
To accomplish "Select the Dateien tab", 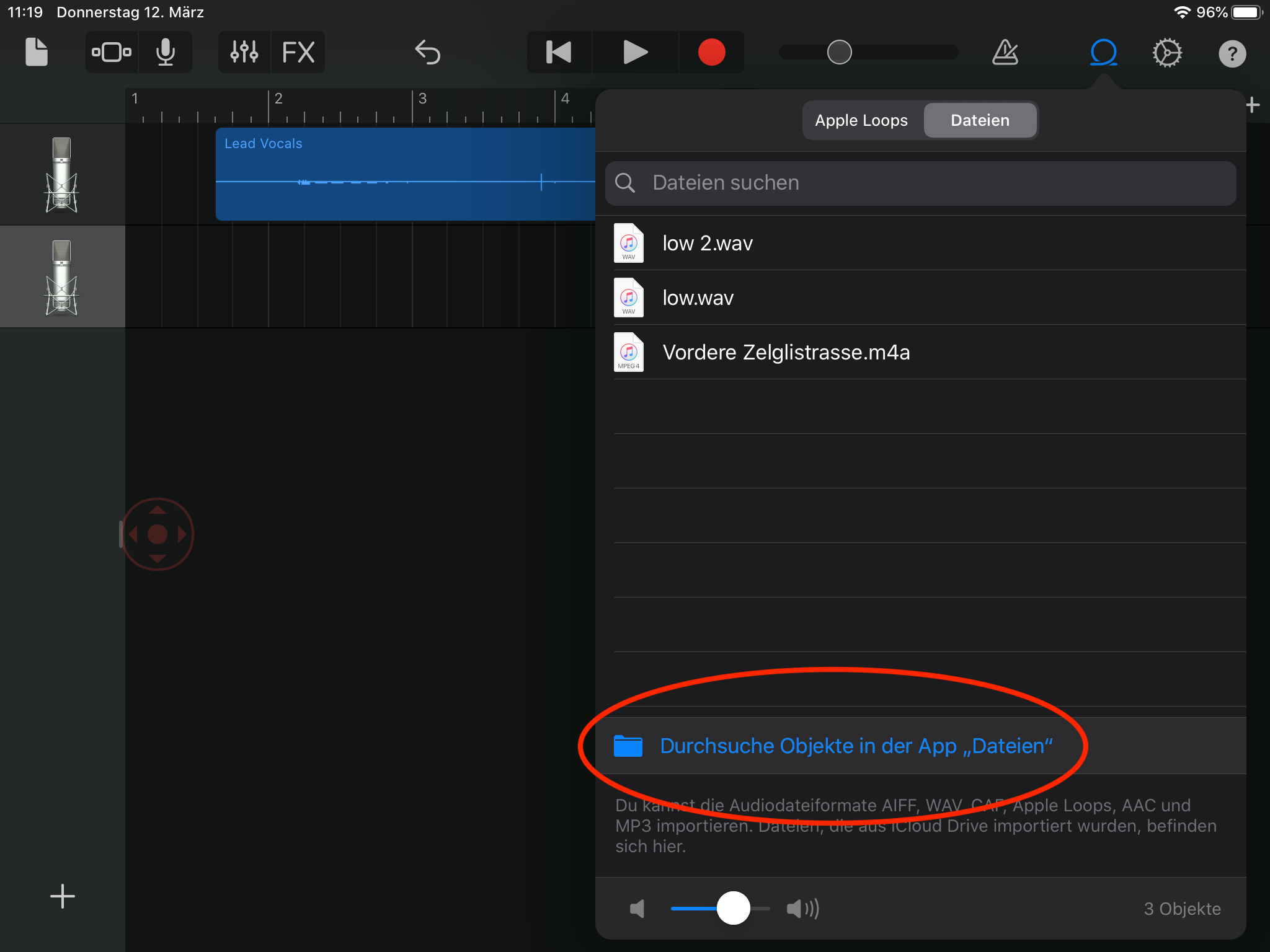I will (980, 120).
